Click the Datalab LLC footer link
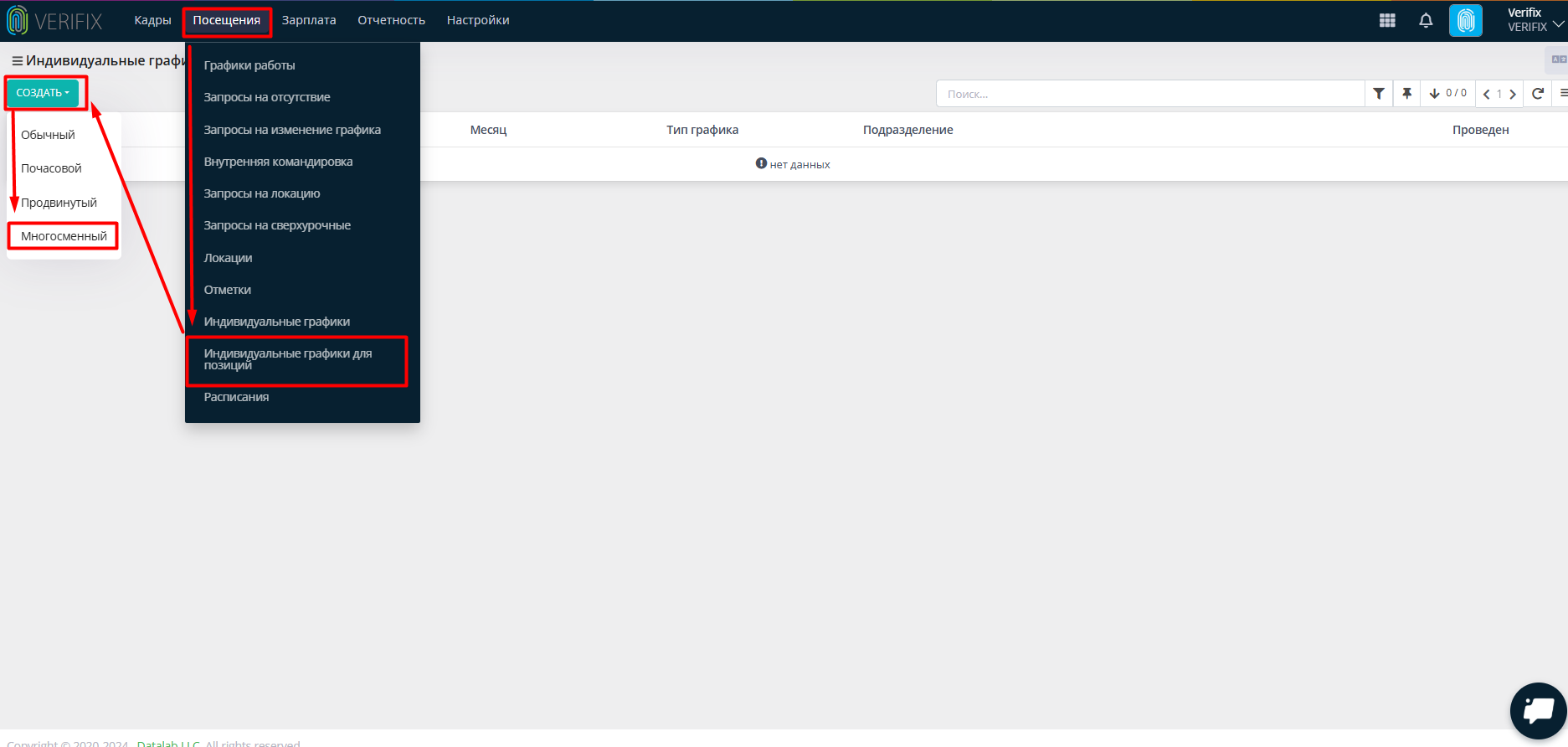The width and height of the screenshot is (1568, 747). coord(168,743)
